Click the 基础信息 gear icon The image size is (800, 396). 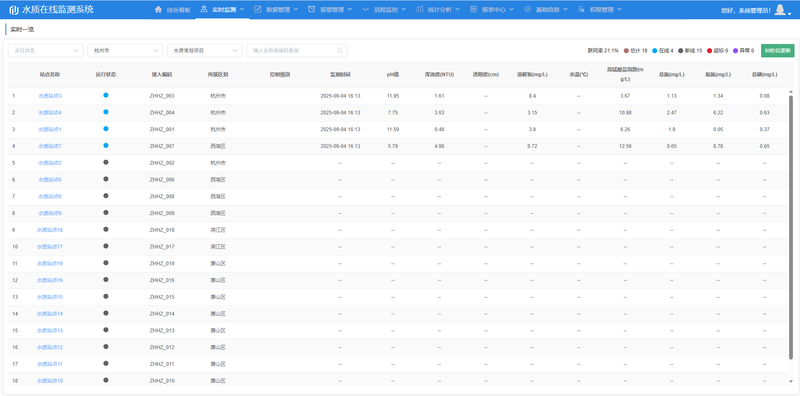(527, 9)
